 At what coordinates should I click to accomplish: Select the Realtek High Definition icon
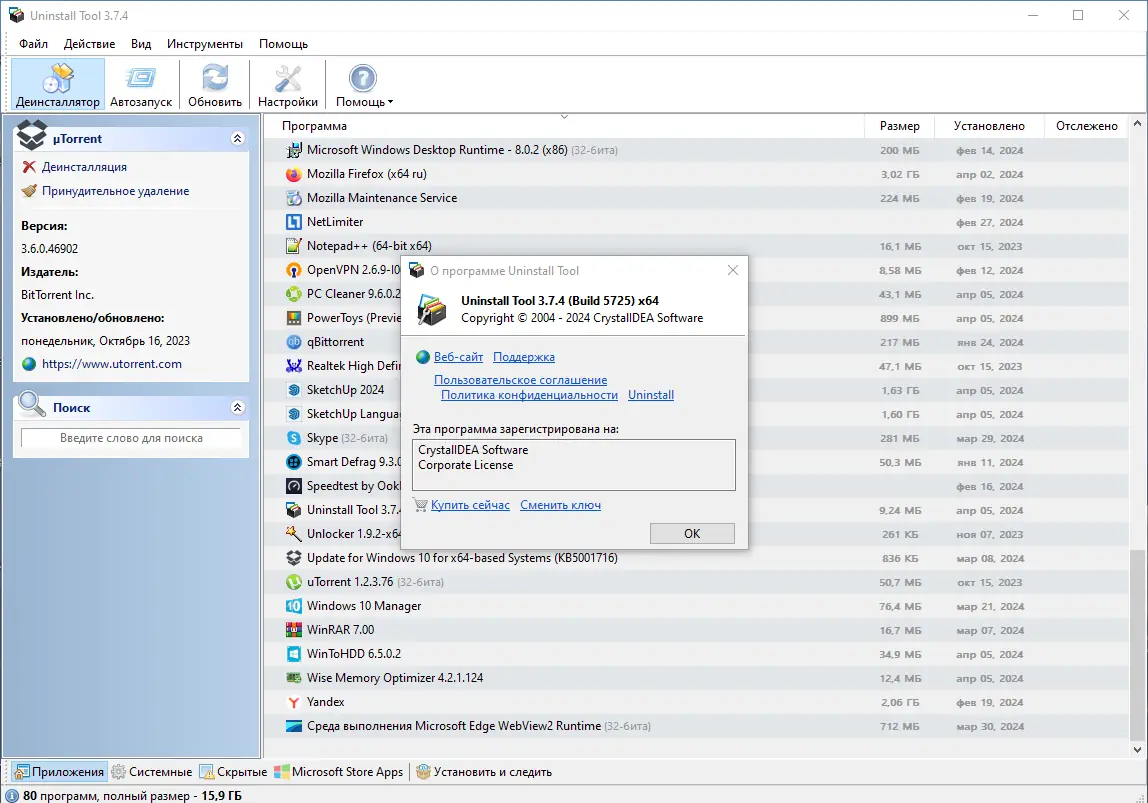tap(294, 366)
